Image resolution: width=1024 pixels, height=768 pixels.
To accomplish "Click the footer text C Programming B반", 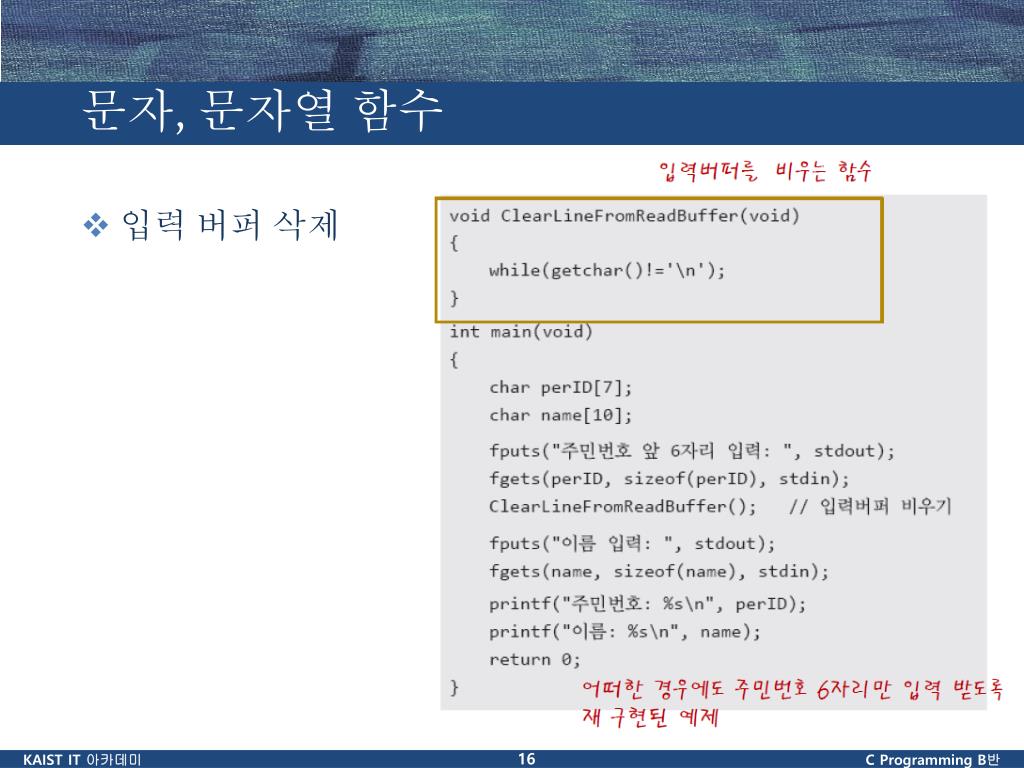I will point(933,760).
